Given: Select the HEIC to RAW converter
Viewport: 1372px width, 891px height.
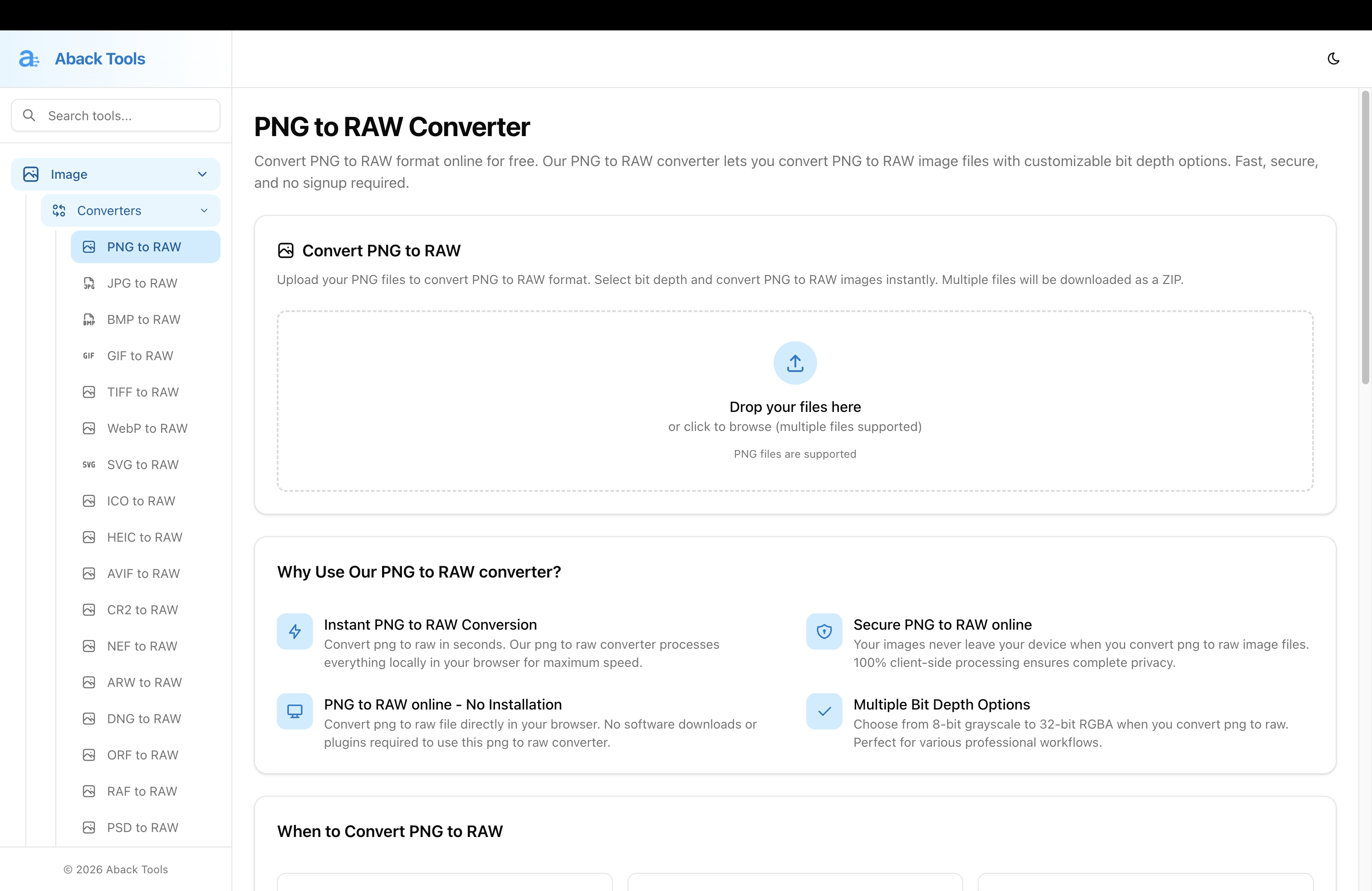Looking at the screenshot, I should tap(144, 537).
